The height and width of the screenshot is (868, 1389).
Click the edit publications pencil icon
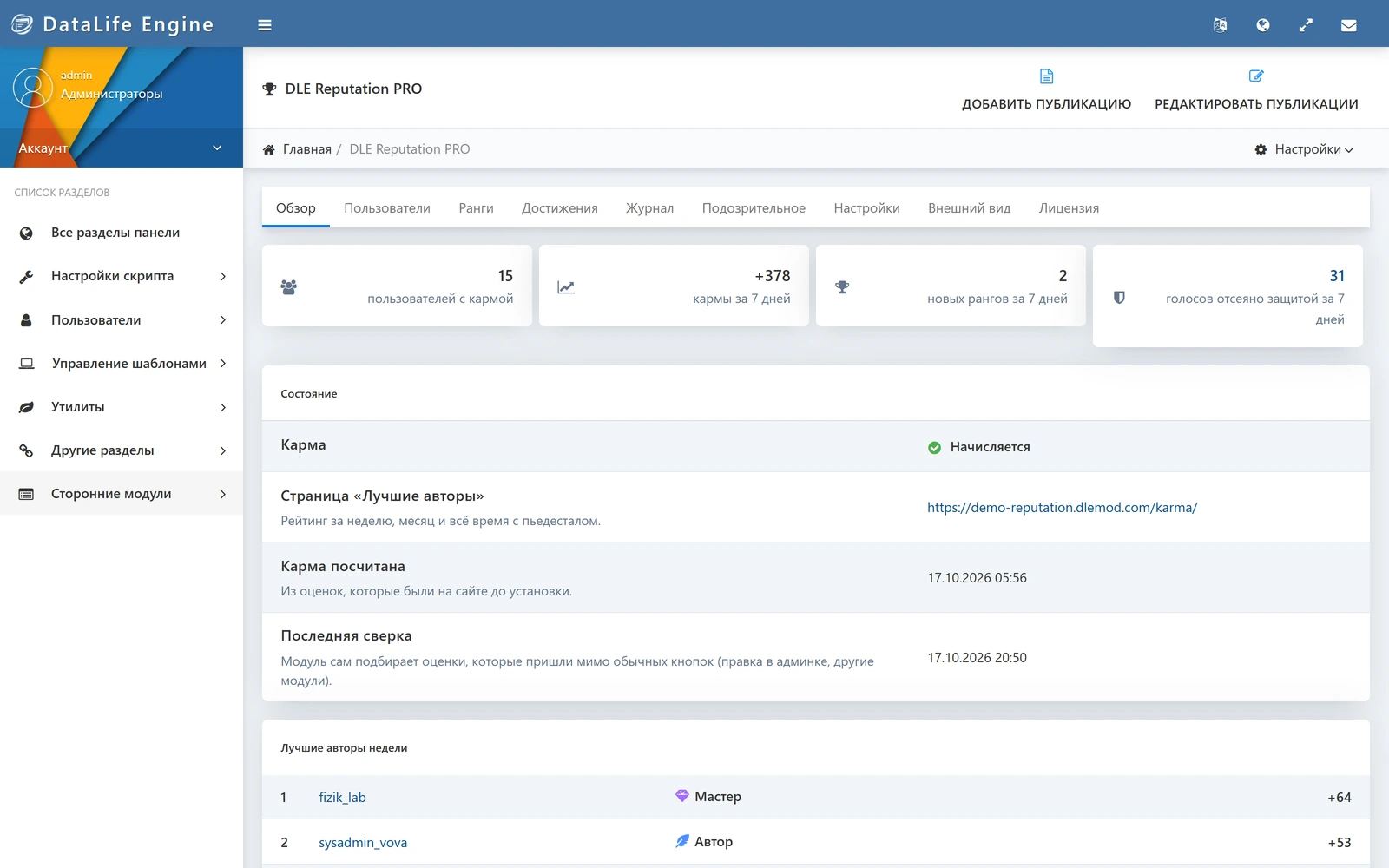click(x=1256, y=76)
